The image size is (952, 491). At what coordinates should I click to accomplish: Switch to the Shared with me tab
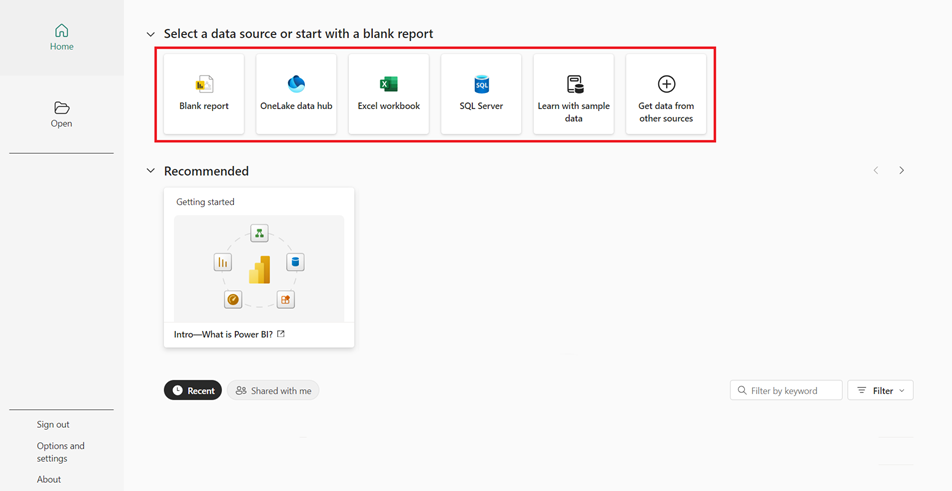click(273, 390)
